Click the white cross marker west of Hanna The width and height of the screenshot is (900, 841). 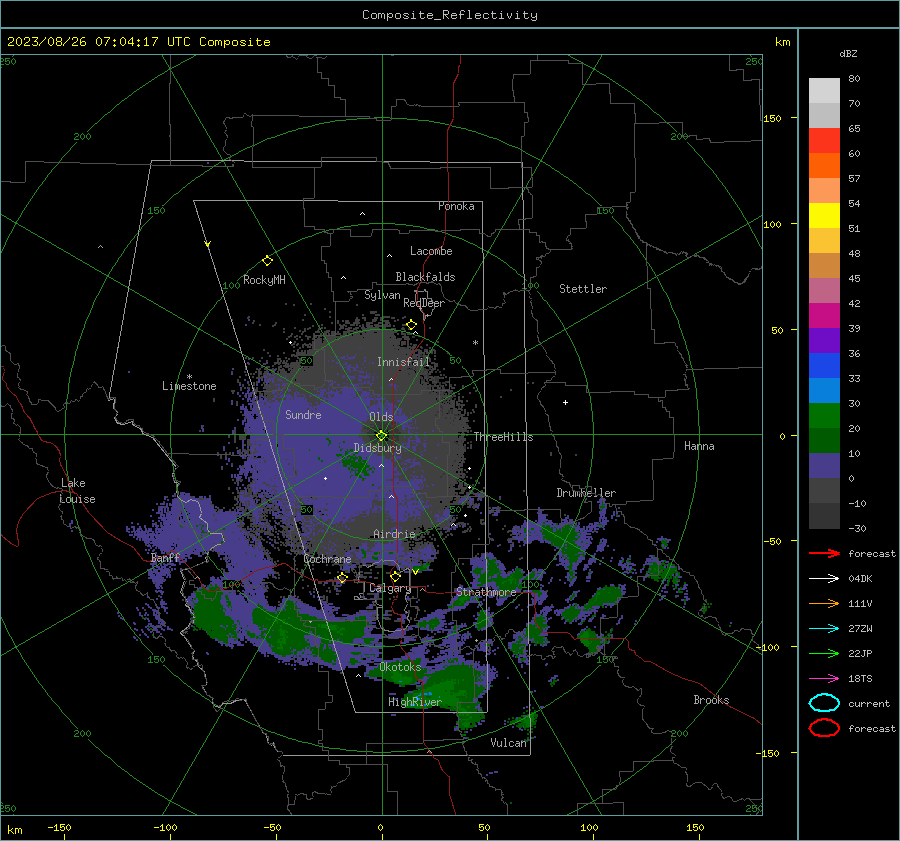tap(565, 402)
